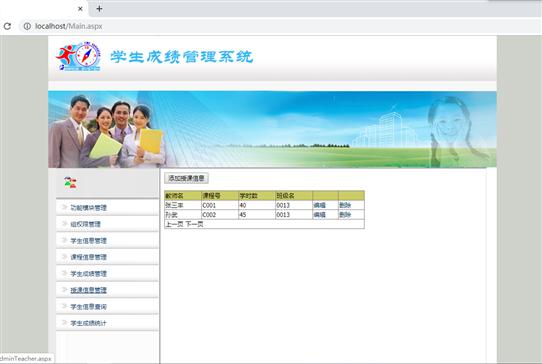Open a new browser tab with plus icon
The image size is (542, 364).
coord(99,9)
